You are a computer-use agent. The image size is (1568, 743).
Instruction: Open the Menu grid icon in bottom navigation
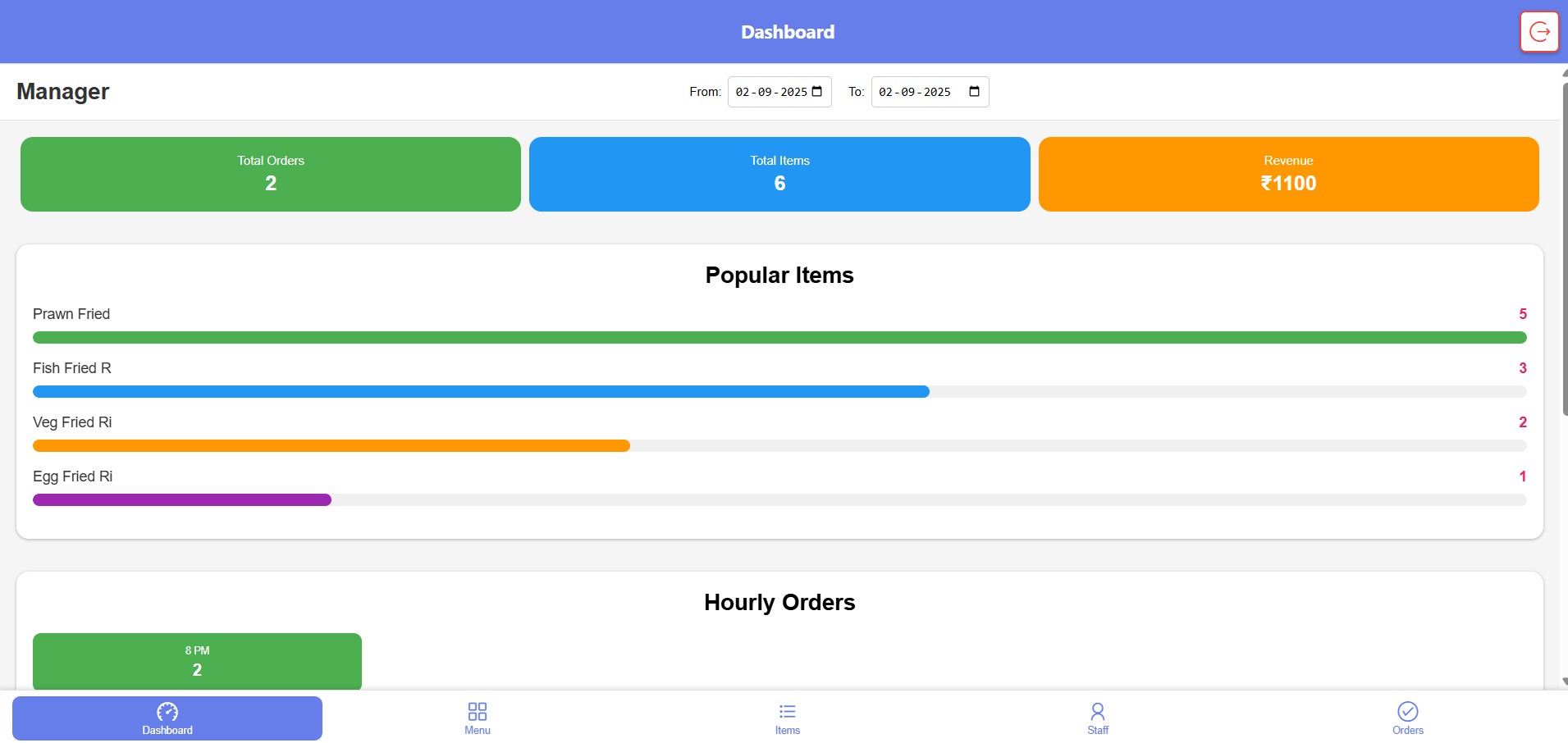477,710
